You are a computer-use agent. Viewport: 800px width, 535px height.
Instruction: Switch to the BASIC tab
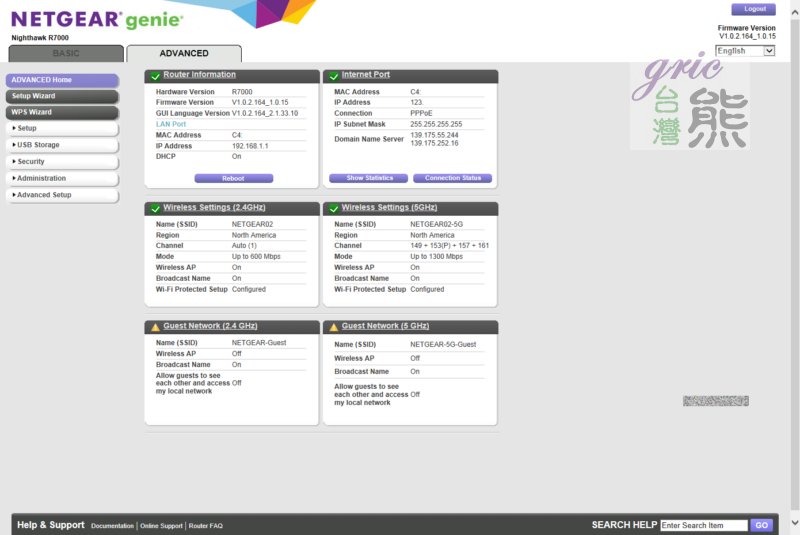[66, 54]
